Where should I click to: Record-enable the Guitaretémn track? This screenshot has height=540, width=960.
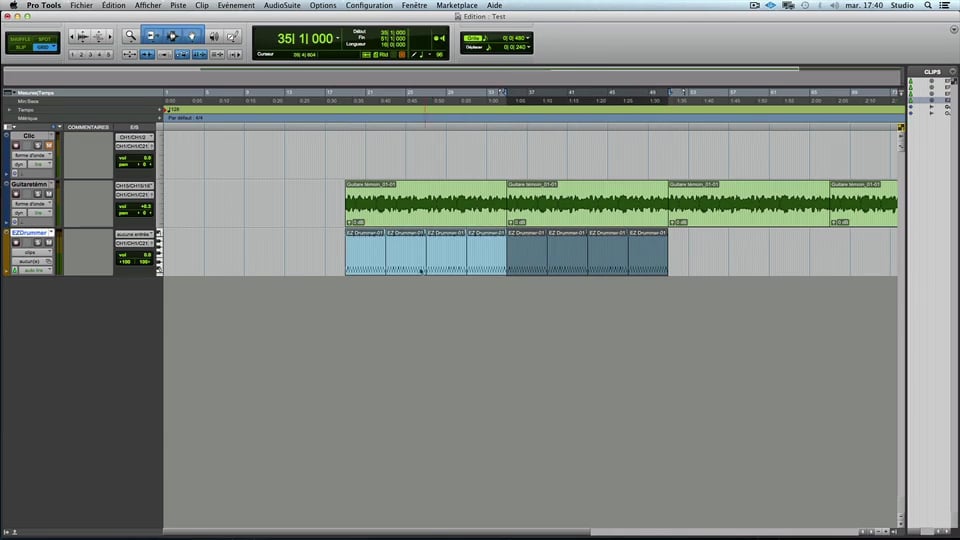(x=17, y=194)
